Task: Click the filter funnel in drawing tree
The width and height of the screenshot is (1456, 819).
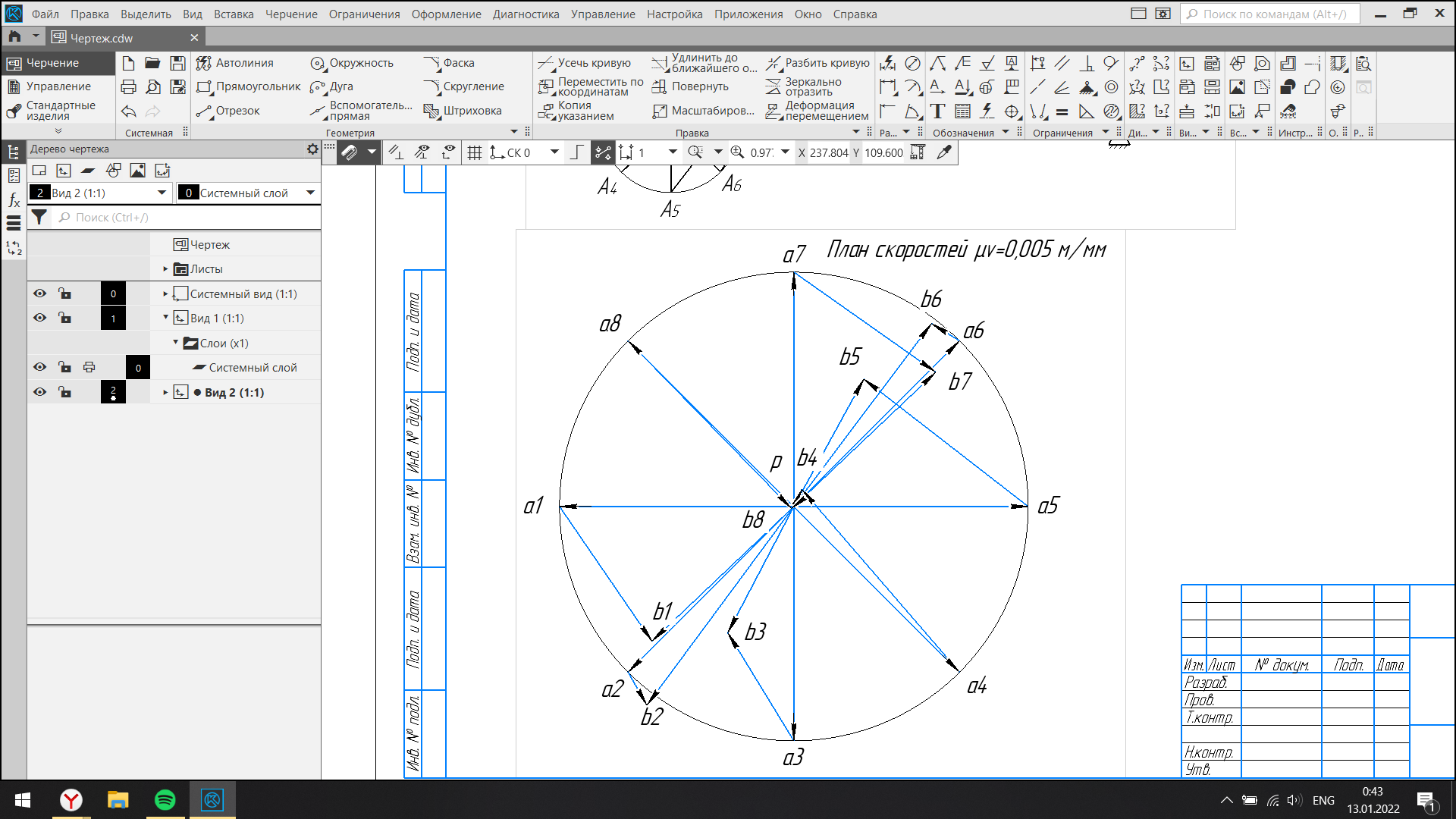Action: 39,218
